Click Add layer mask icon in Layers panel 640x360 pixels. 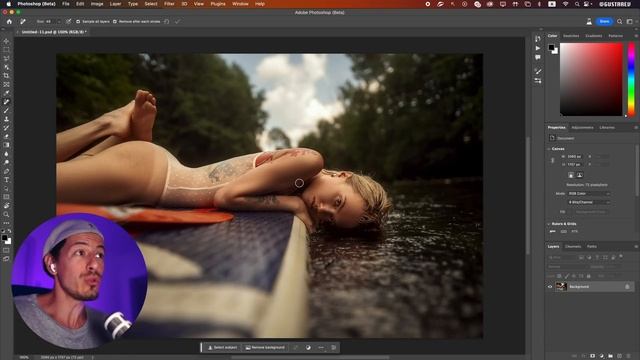(592, 356)
